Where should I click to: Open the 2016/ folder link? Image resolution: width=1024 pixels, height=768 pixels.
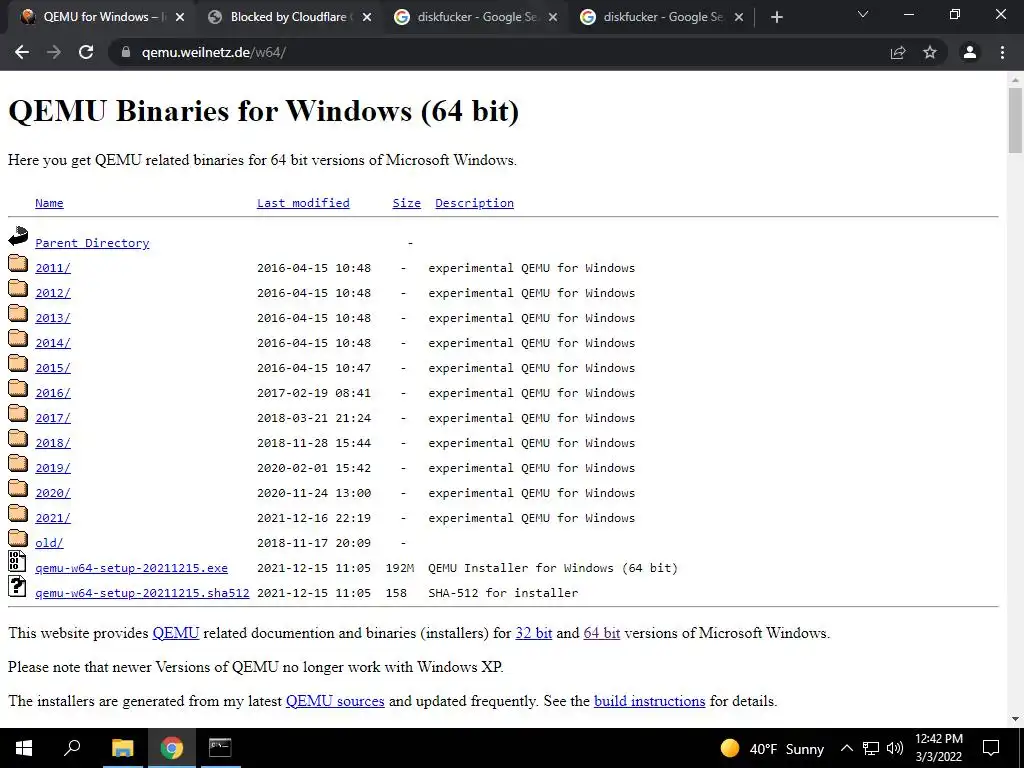(53, 393)
